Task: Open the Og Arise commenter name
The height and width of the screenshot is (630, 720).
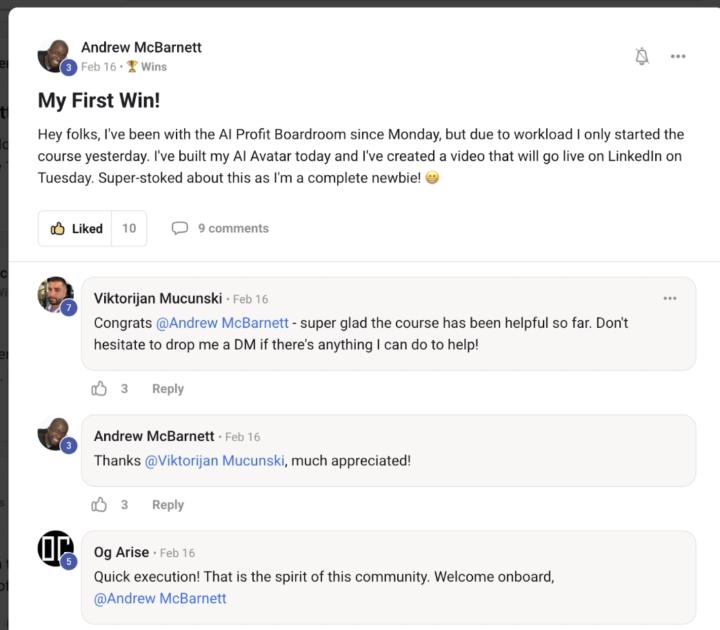Action: click(121, 552)
